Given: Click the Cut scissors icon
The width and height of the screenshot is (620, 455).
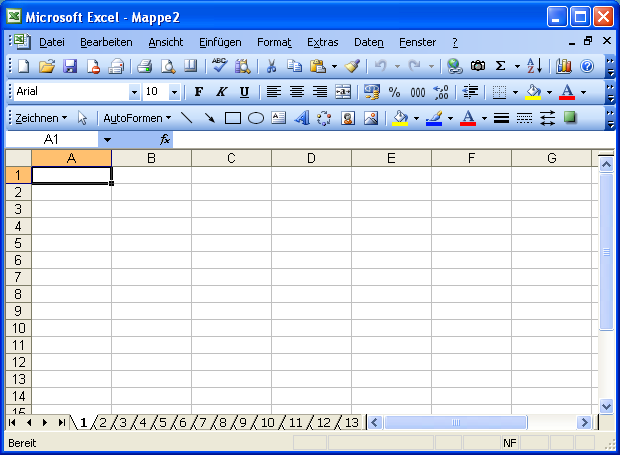Looking at the screenshot, I should 270,66.
